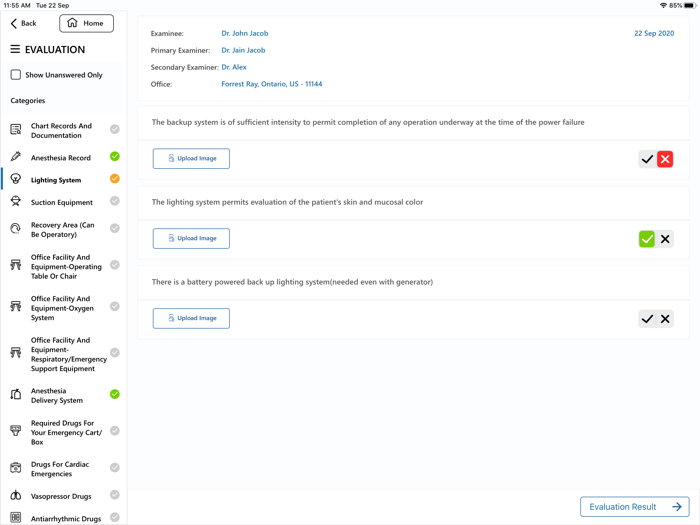Select the Antiarrhythmic Drugs category

65,518
